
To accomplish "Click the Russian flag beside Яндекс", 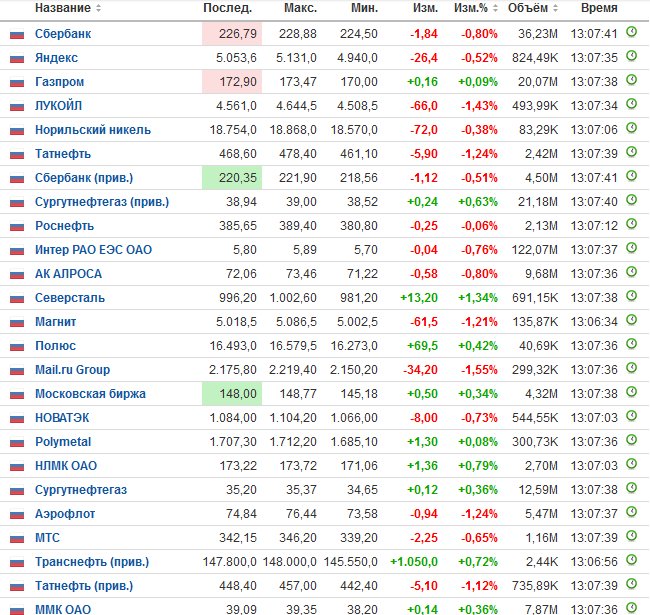I will [x=17, y=58].
